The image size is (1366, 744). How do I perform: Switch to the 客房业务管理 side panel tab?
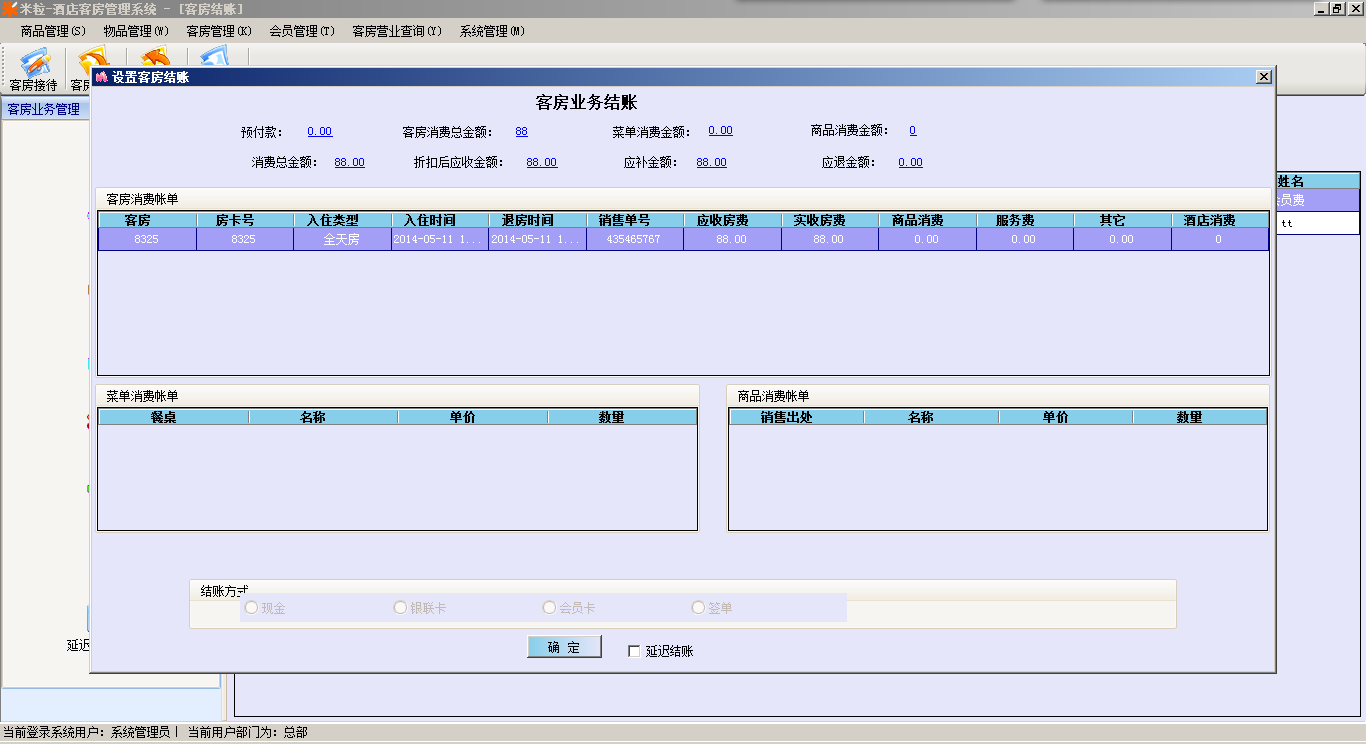44,109
